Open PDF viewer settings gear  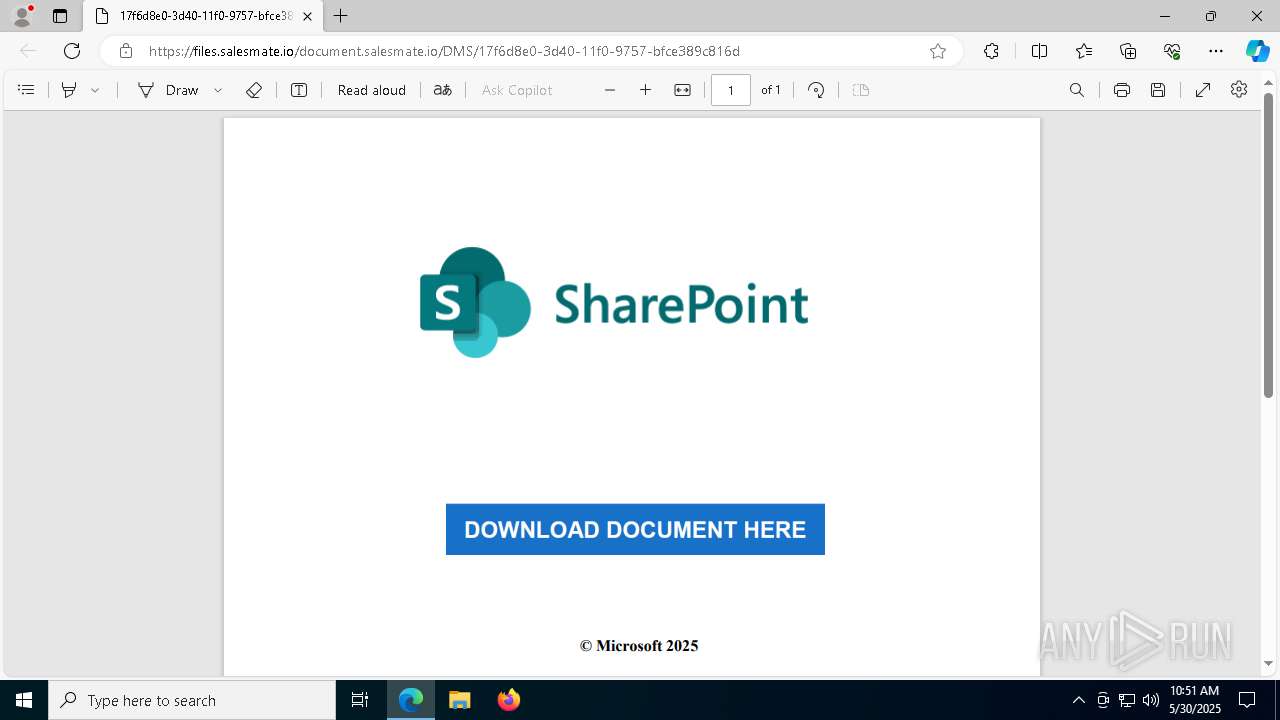[1239, 90]
